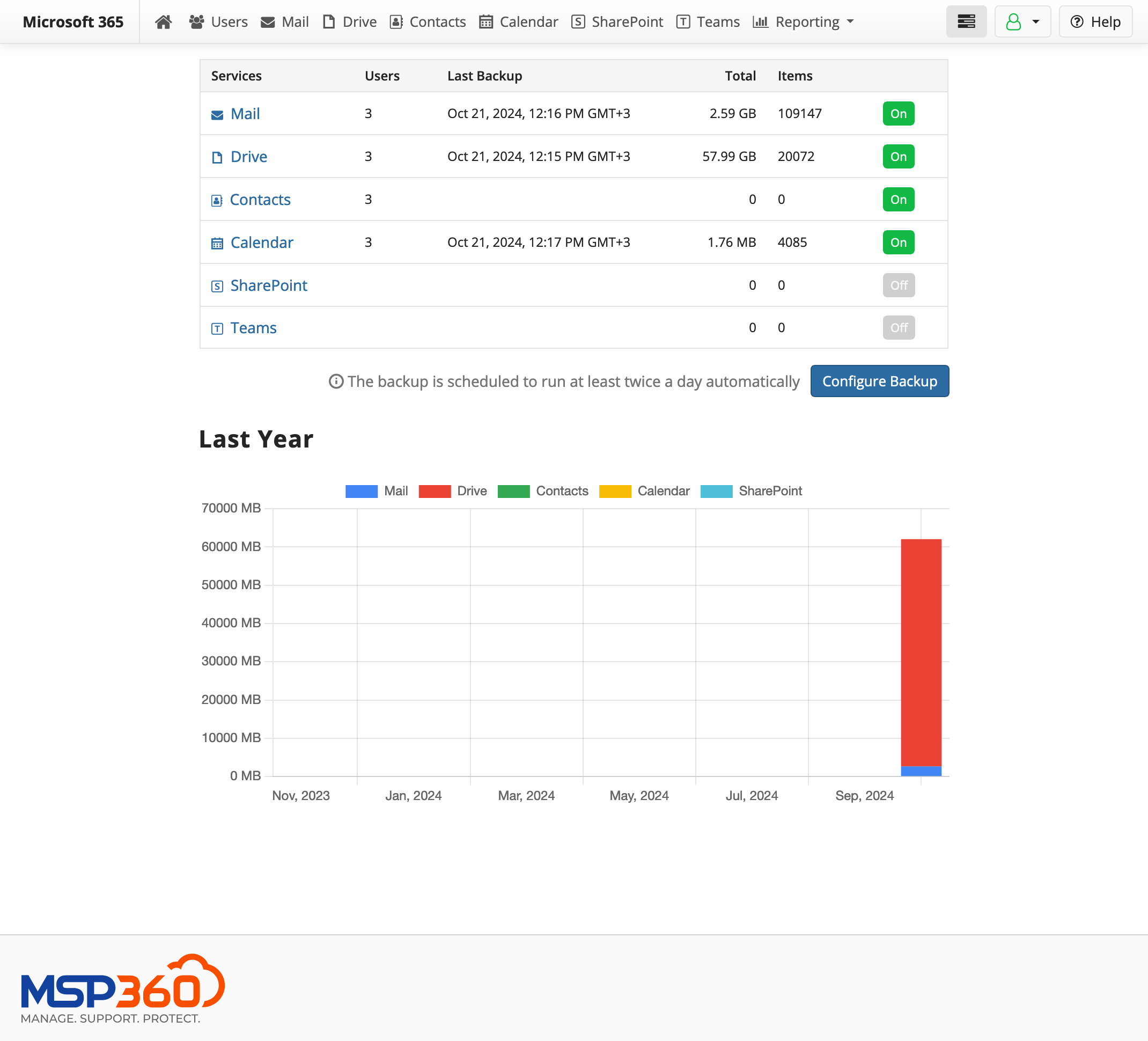Select Mail last backup timestamp 12:16 PM

click(539, 114)
